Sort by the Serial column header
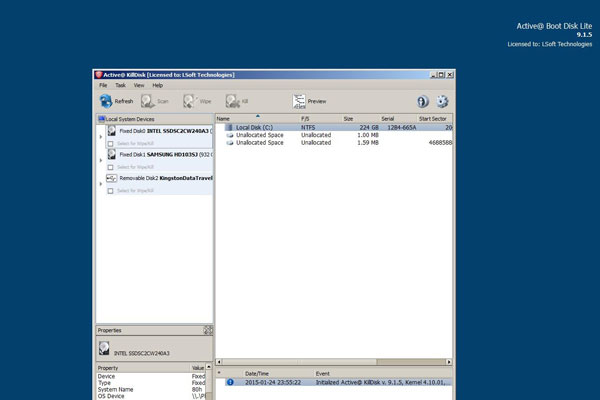Screen dimensions: 600x400 (398, 119)
